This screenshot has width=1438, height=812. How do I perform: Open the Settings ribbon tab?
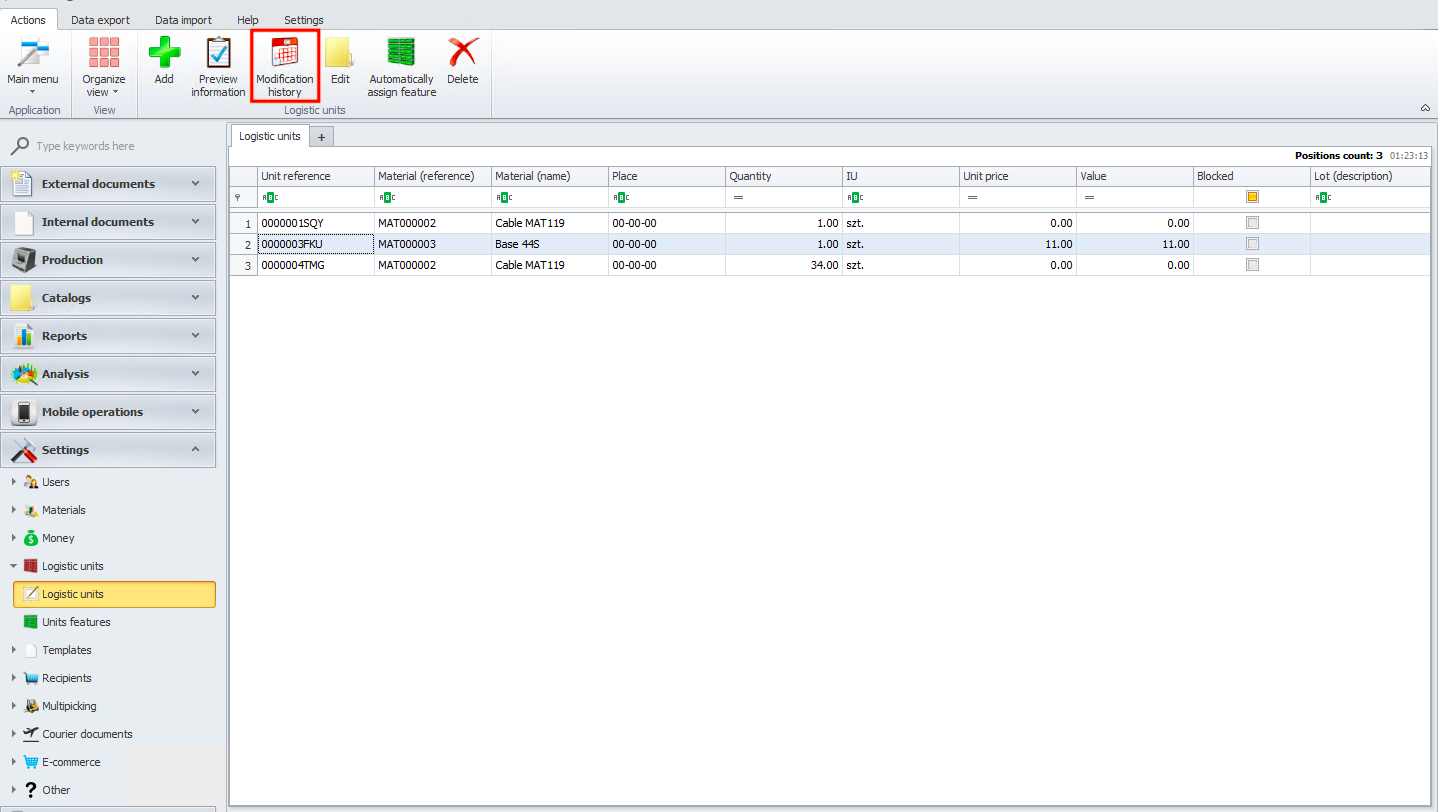pos(304,20)
